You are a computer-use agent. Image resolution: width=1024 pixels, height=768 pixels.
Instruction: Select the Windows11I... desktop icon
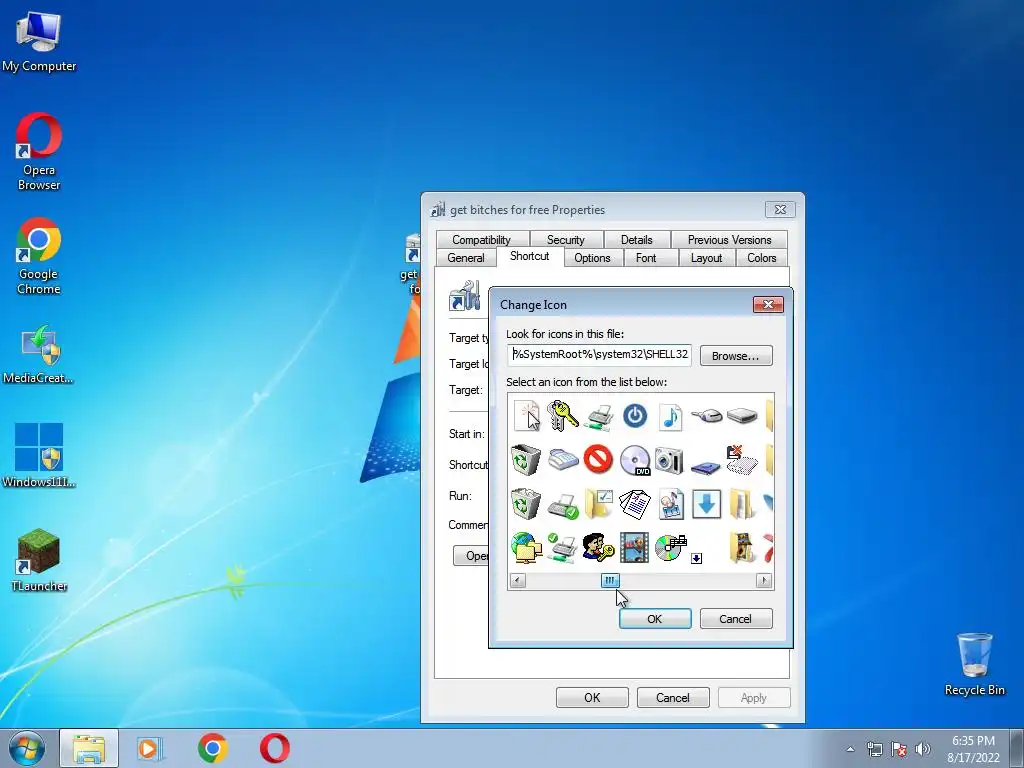click(x=39, y=455)
